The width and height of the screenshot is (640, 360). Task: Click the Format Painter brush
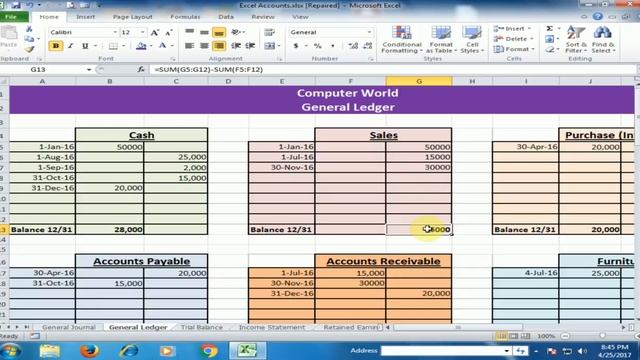(x=29, y=49)
